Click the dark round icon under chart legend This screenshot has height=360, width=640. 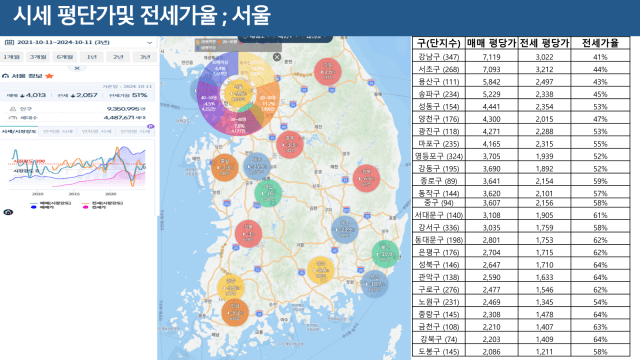pyautogui.click(x=8, y=212)
